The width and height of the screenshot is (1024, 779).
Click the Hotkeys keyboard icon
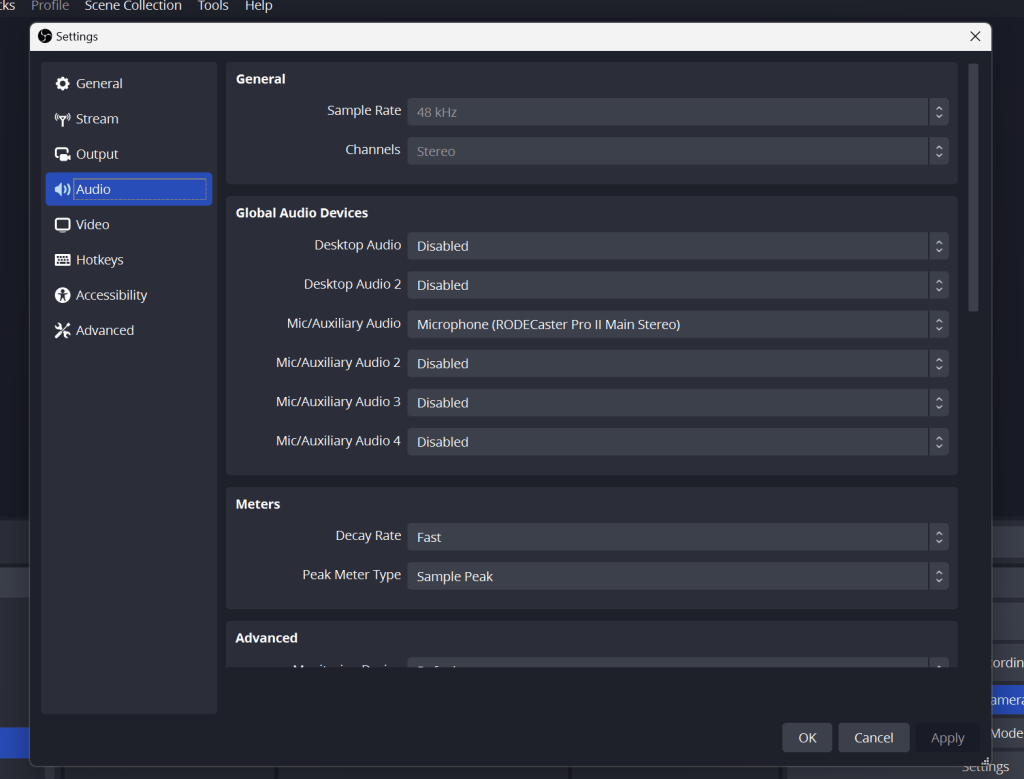(62, 260)
